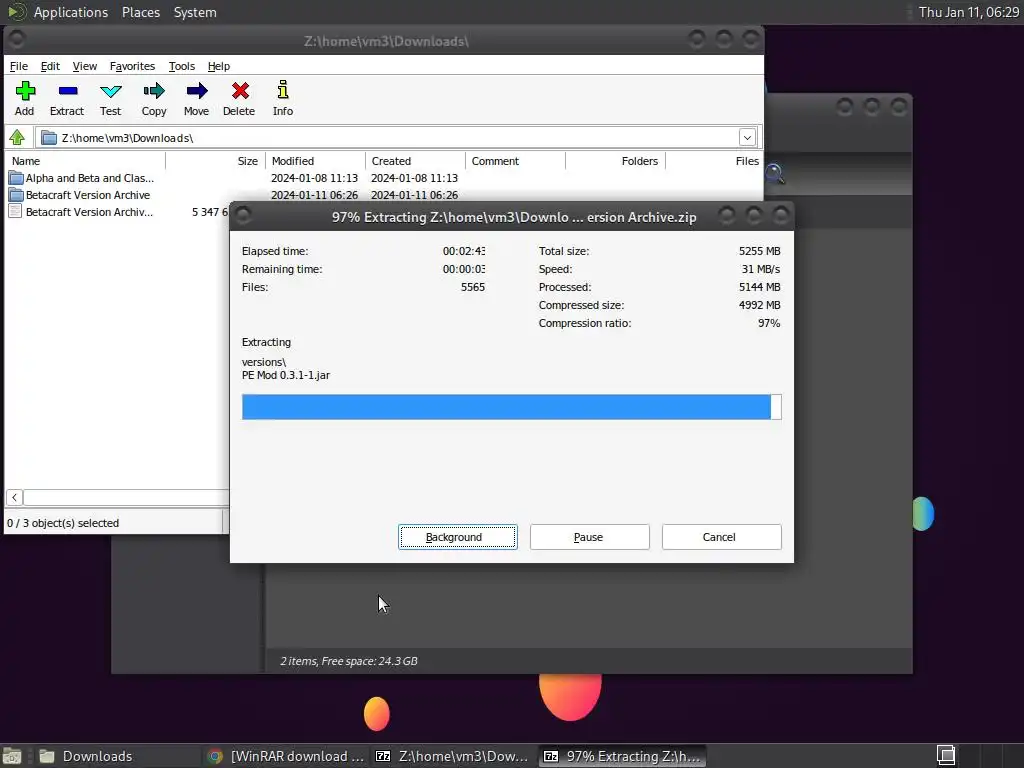1024x768 pixels.
Task: Click created date 2024-01-11 06:26
Action: click(x=414, y=195)
